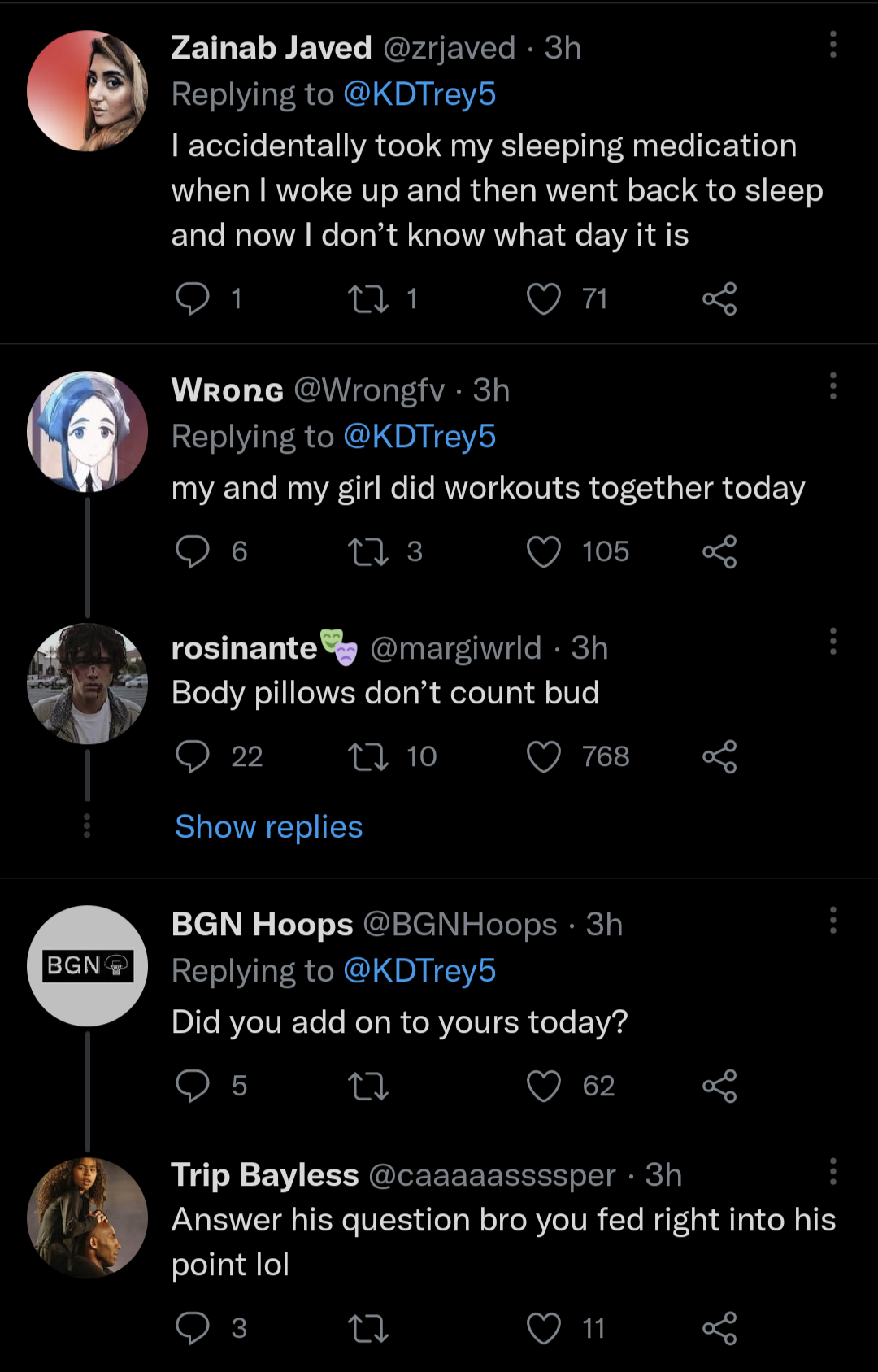Retweet Wrong's workouts tweet
878x1372 pixels.
click(368, 552)
